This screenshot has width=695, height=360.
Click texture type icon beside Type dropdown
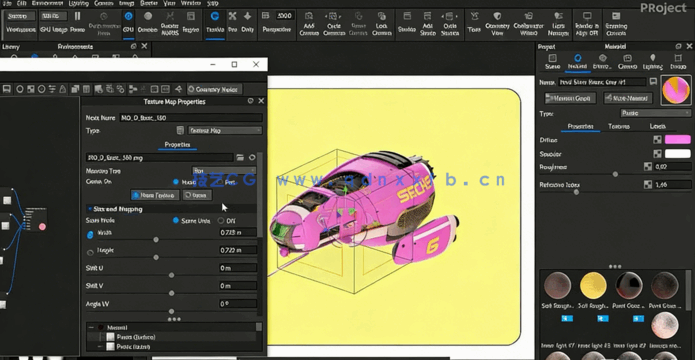[180, 130]
